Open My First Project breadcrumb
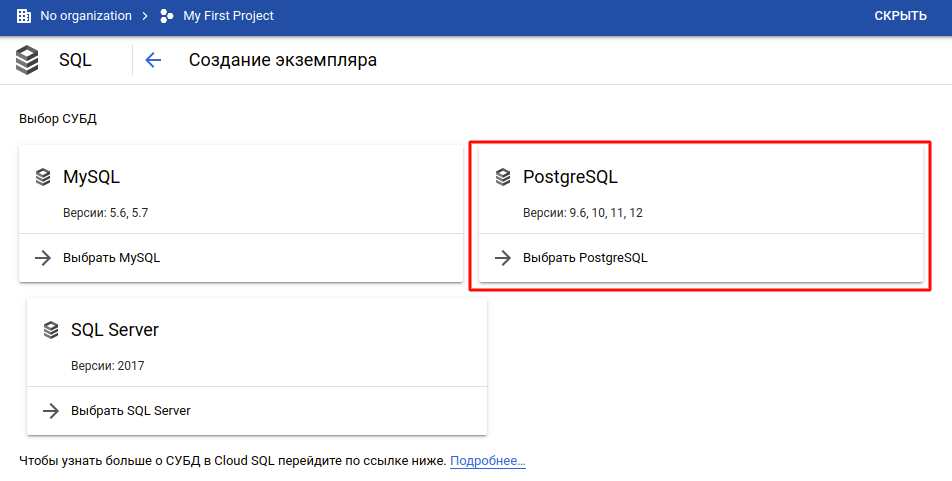Viewport: 952px width, 481px height. pyautogui.click(x=228, y=16)
